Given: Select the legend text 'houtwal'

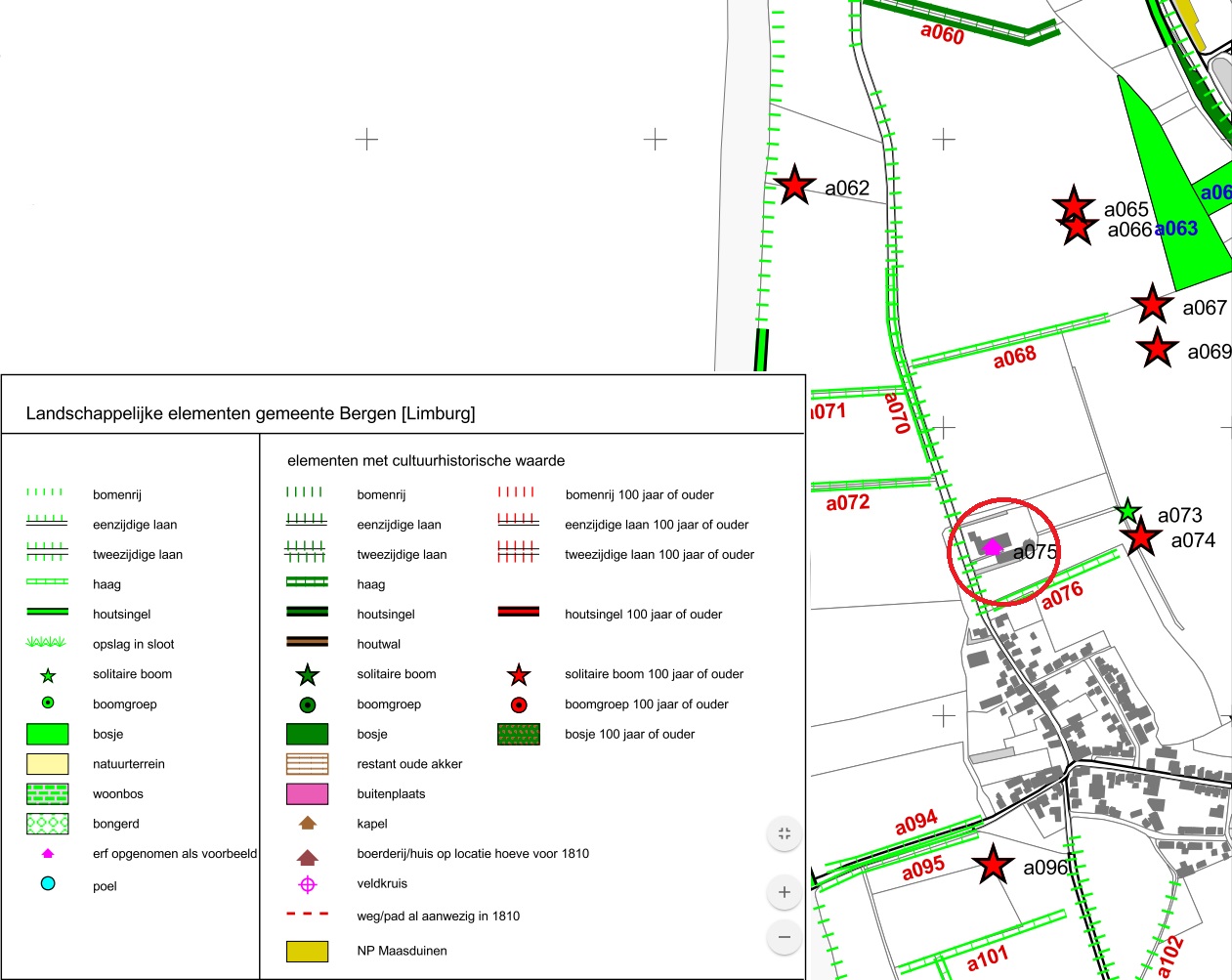Looking at the screenshot, I should pos(379,644).
